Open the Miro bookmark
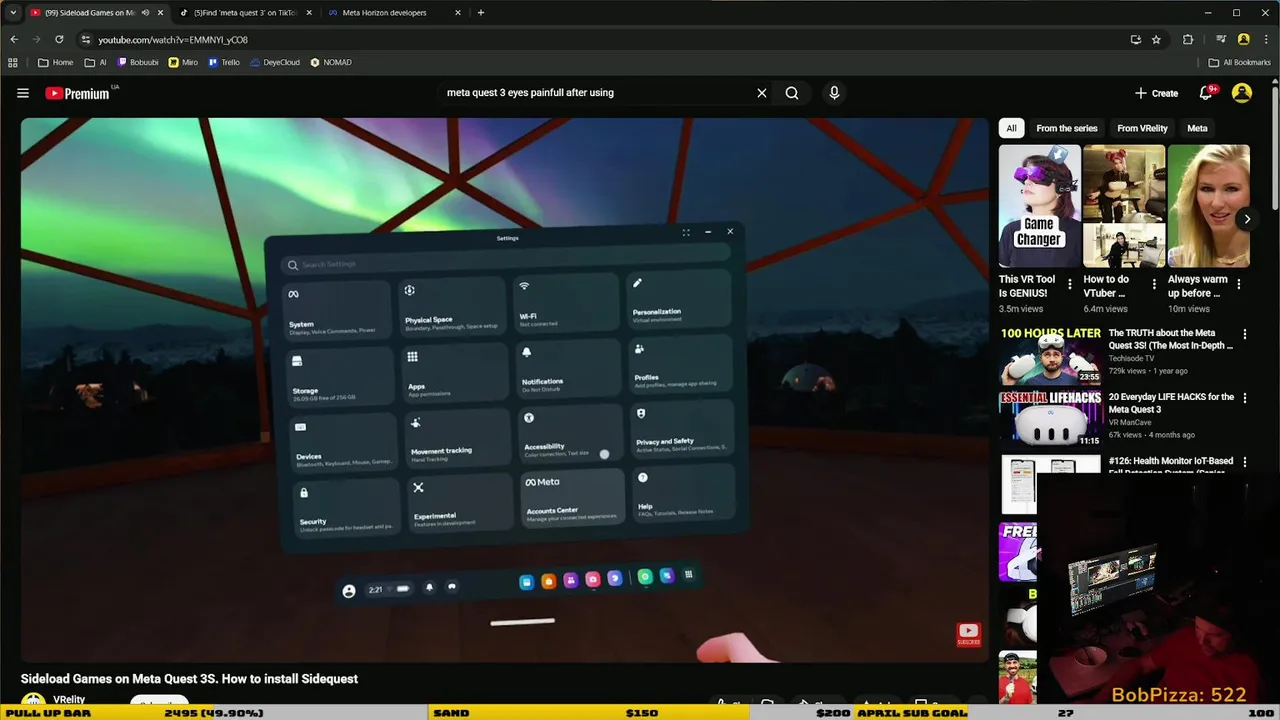The image size is (1280, 720). (183, 62)
